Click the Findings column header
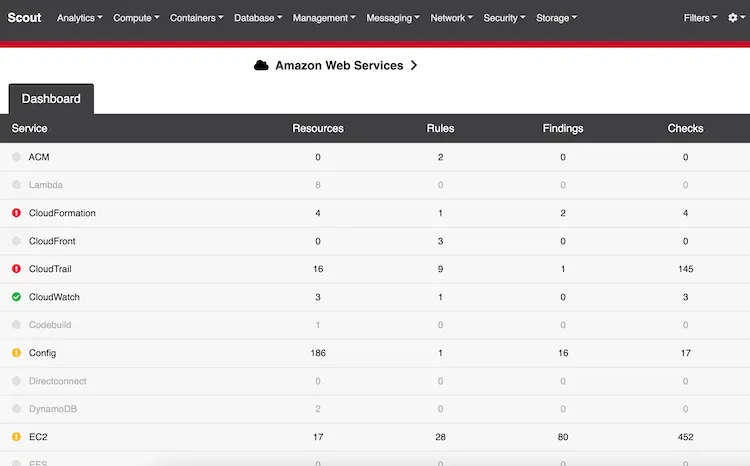The width and height of the screenshot is (750, 466). (562, 128)
